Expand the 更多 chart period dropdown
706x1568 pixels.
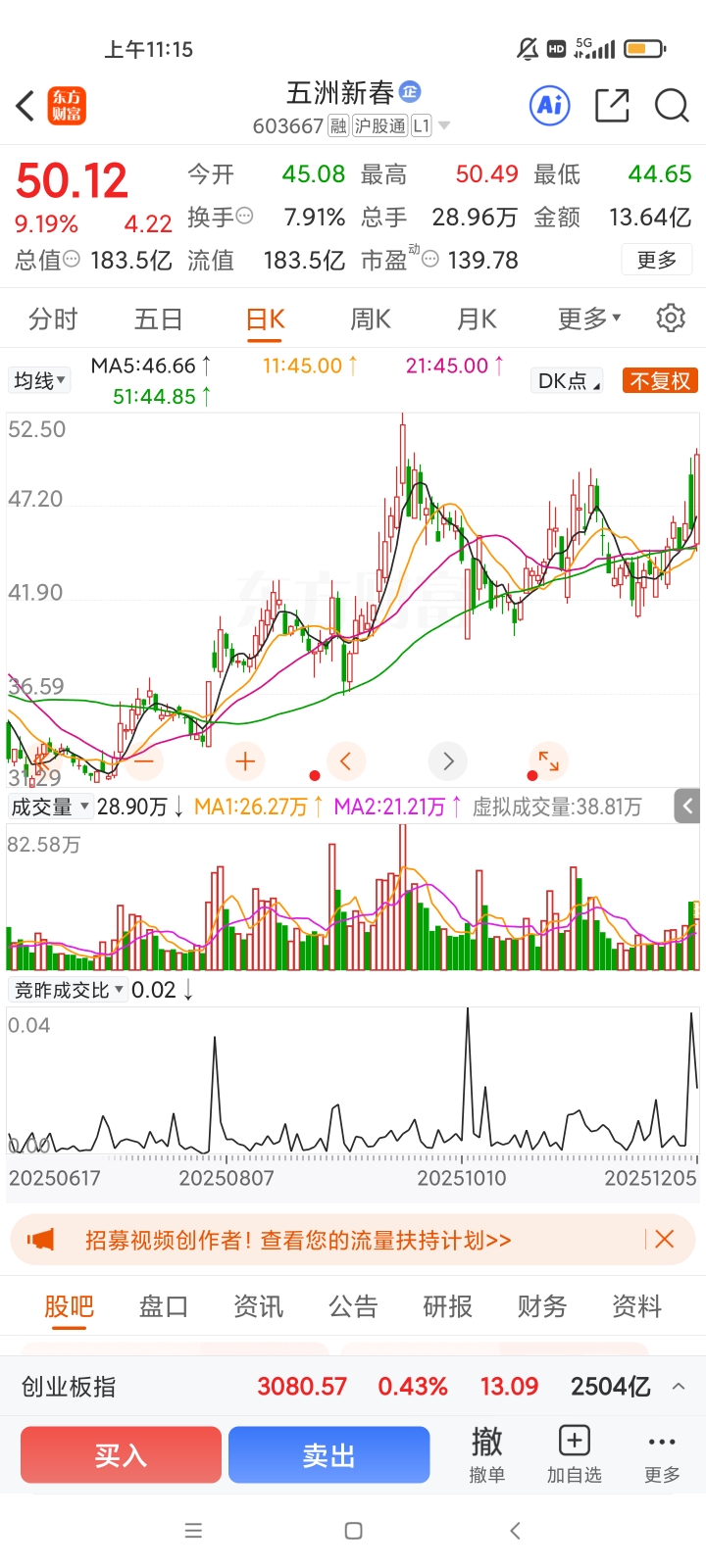[x=589, y=318]
